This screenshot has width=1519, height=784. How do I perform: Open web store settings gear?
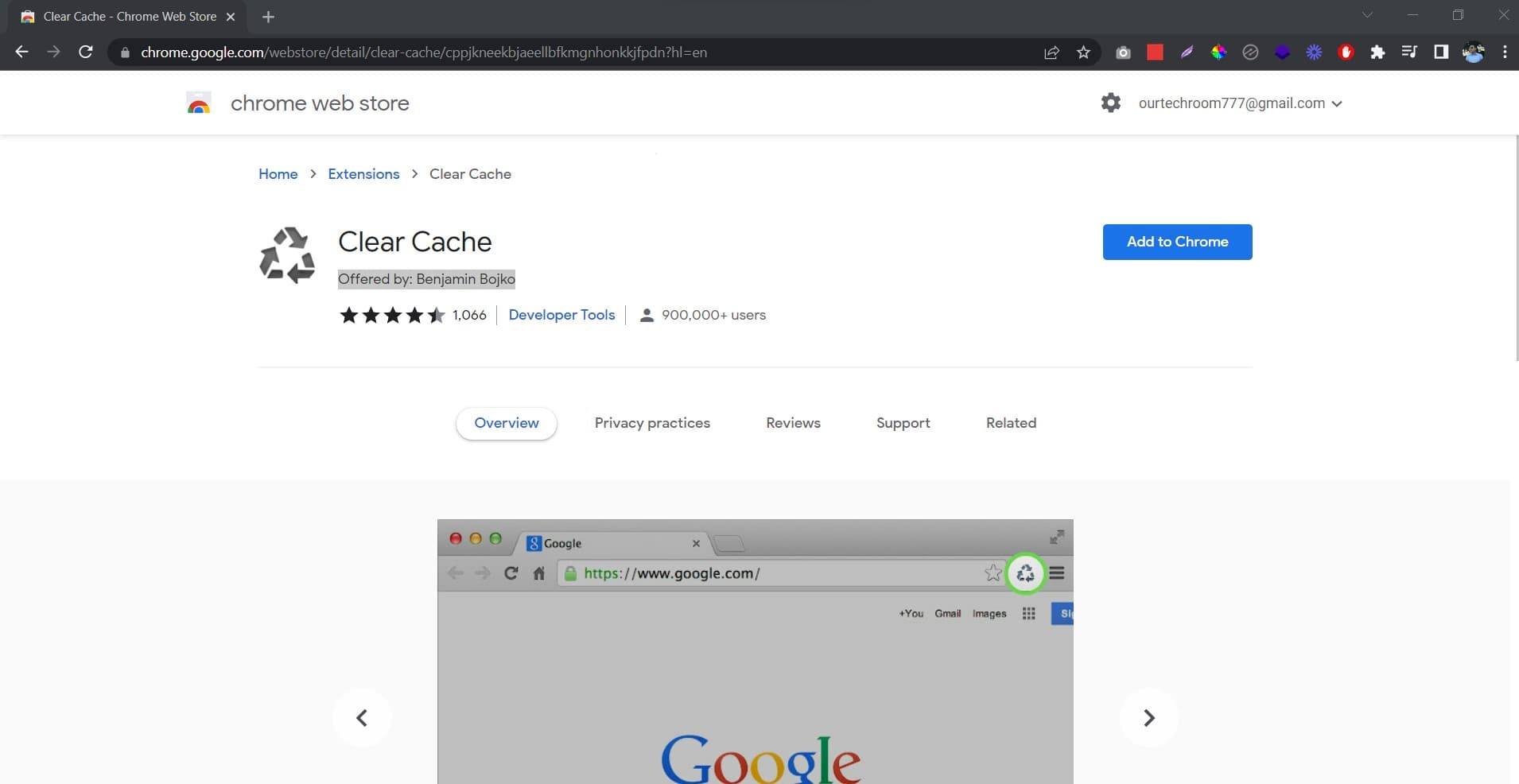(x=1111, y=103)
